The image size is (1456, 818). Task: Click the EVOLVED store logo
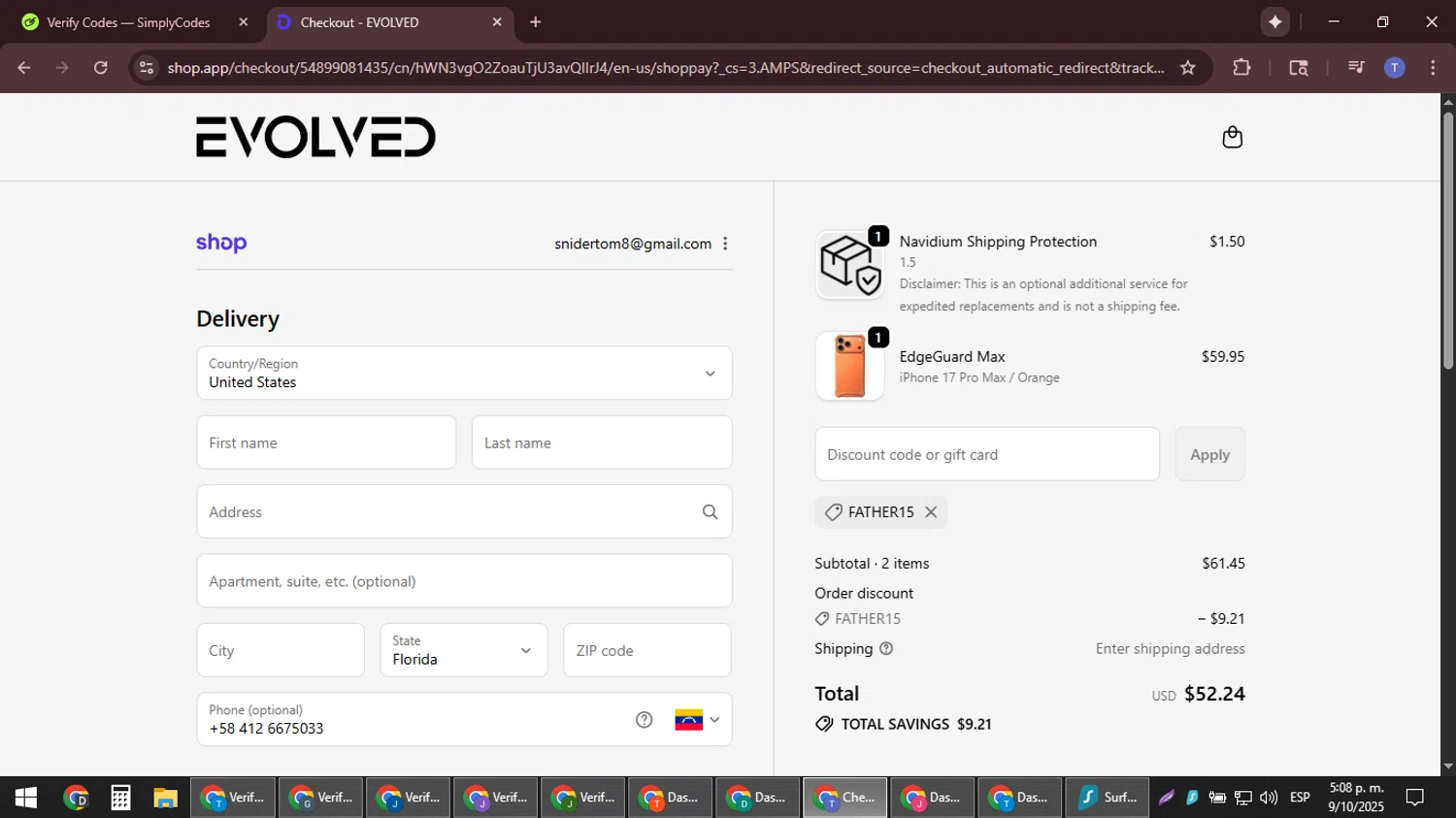coord(316,137)
